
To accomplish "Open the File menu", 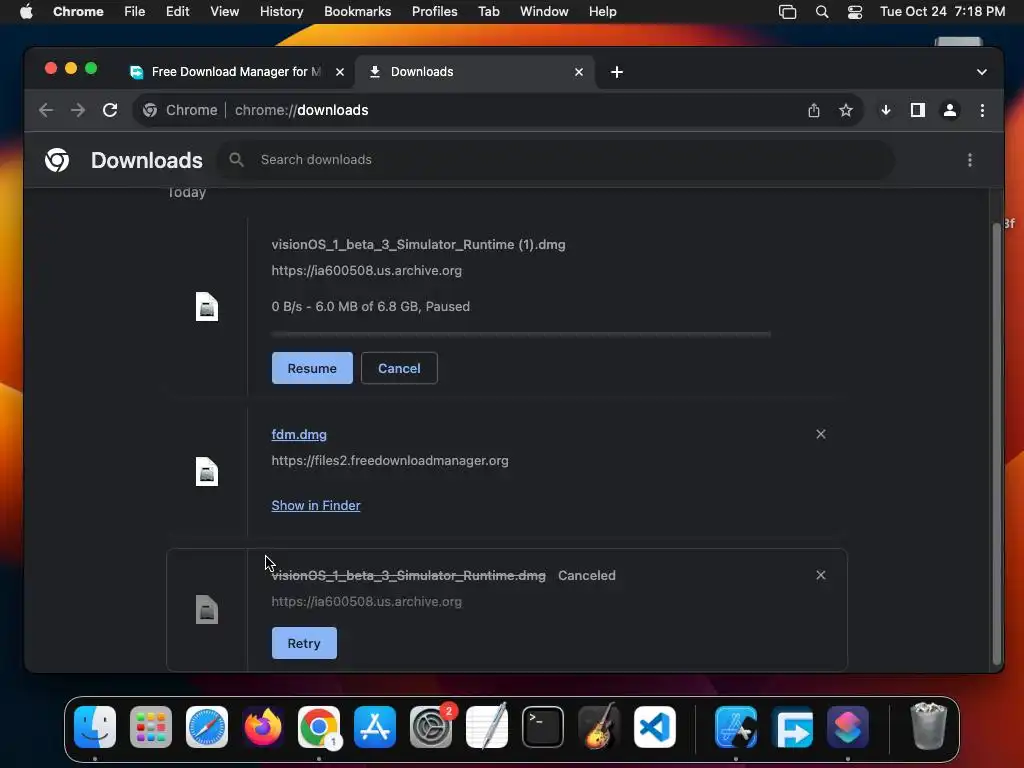I will pyautogui.click(x=135, y=12).
